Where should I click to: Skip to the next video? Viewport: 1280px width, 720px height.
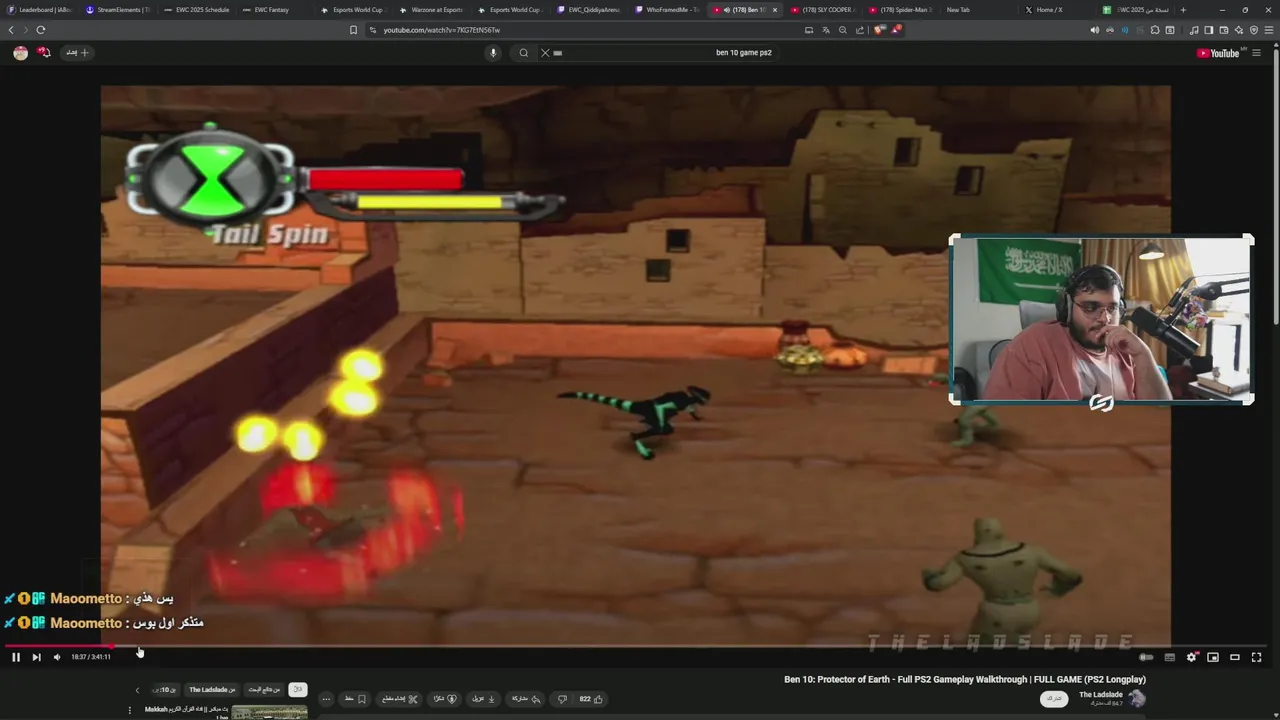[x=36, y=657]
